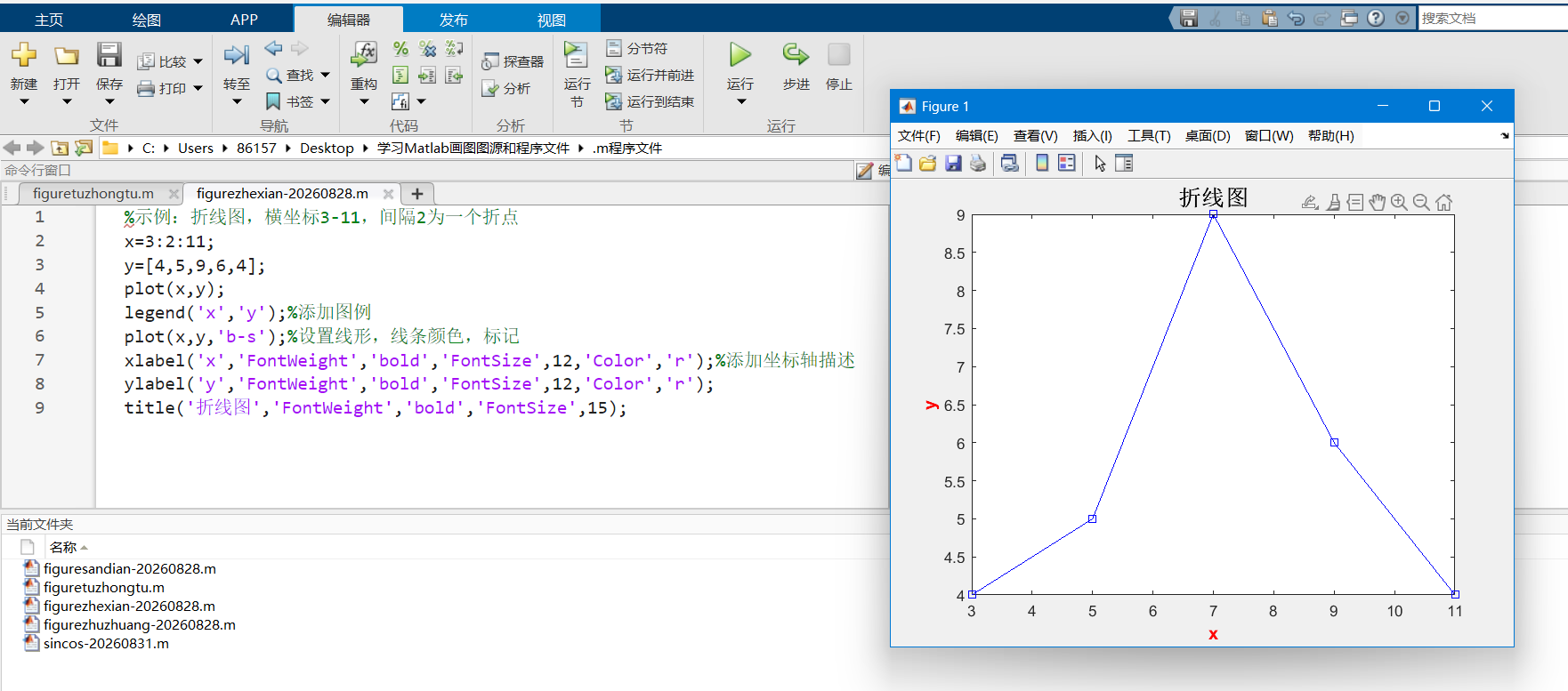Close the figurezhexian-20260828.m editor tab
The width and height of the screenshot is (1568, 691).
(388, 193)
